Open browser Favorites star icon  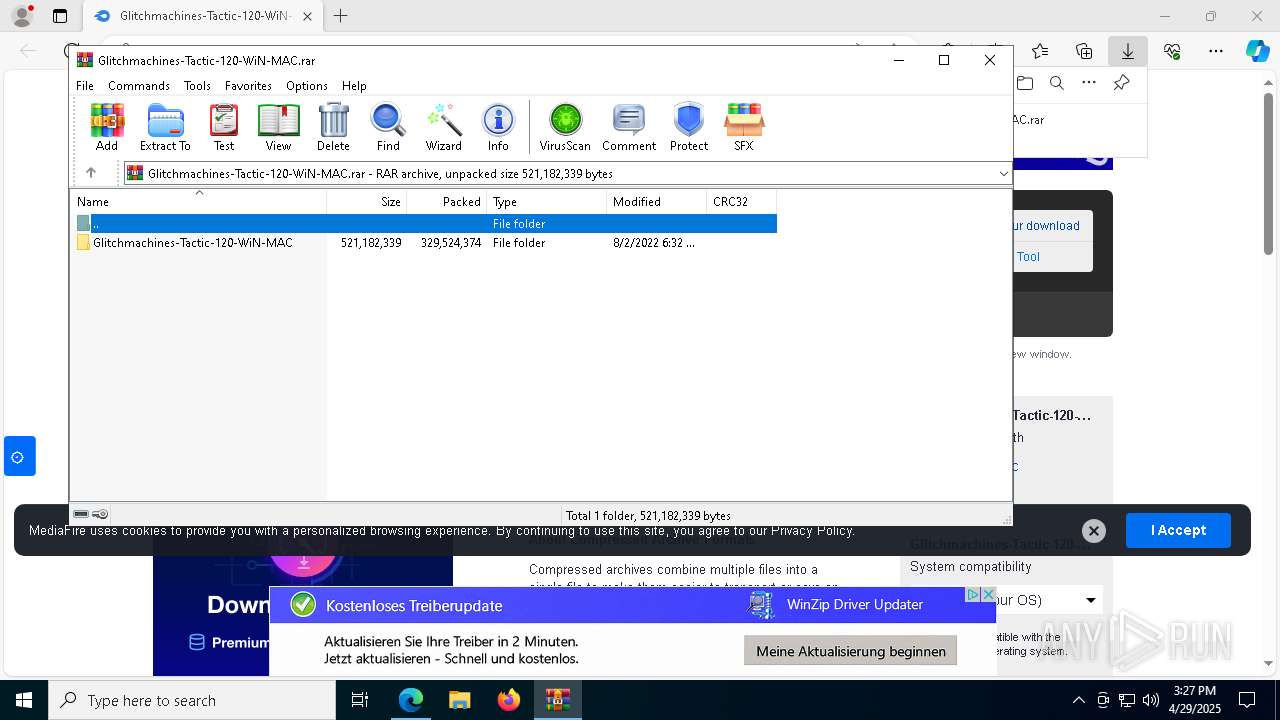tap(1040, 51)
